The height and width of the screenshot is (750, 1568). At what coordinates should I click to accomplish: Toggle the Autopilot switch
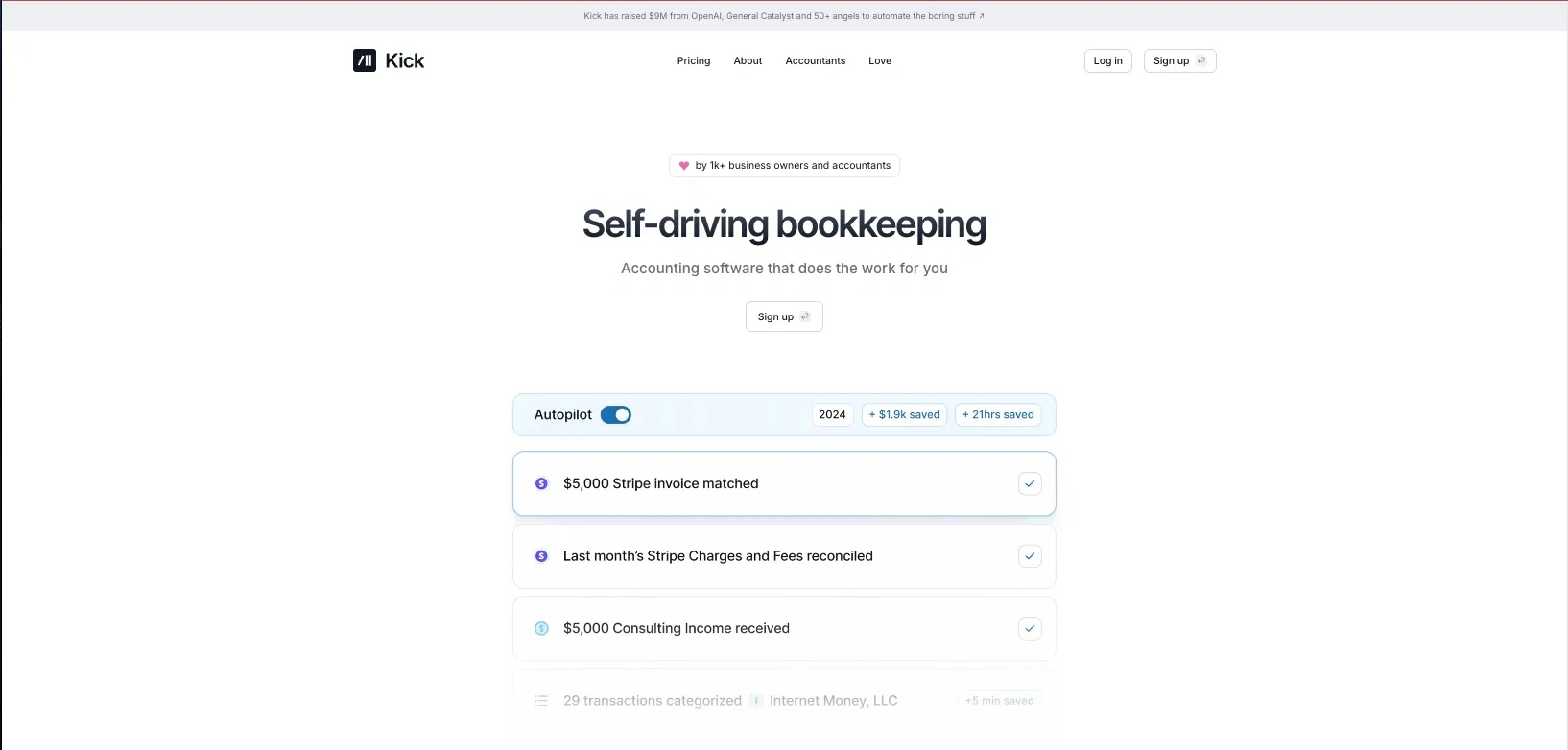[615, 415]
